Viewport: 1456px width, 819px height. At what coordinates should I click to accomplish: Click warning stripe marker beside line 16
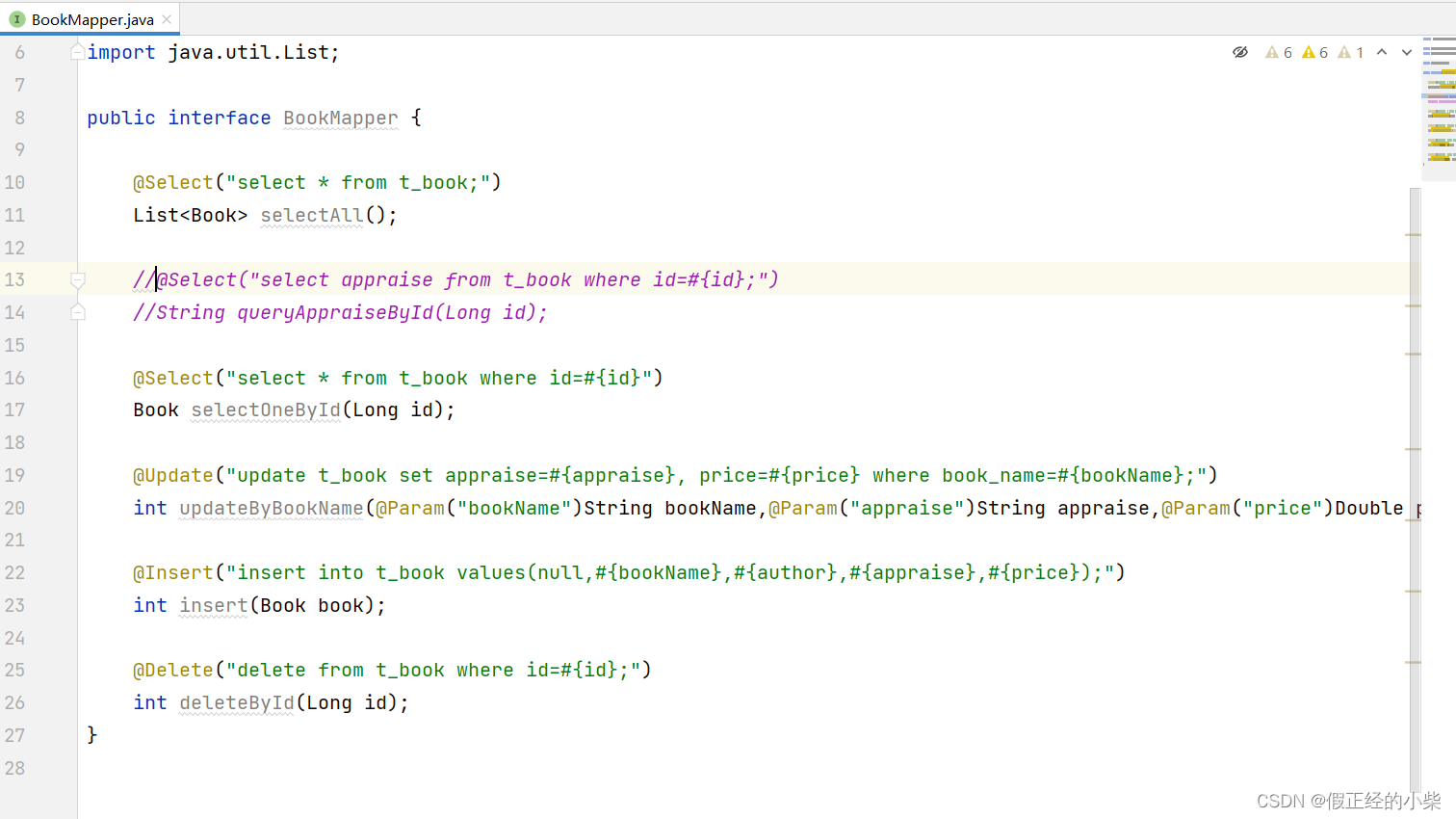1414,355
